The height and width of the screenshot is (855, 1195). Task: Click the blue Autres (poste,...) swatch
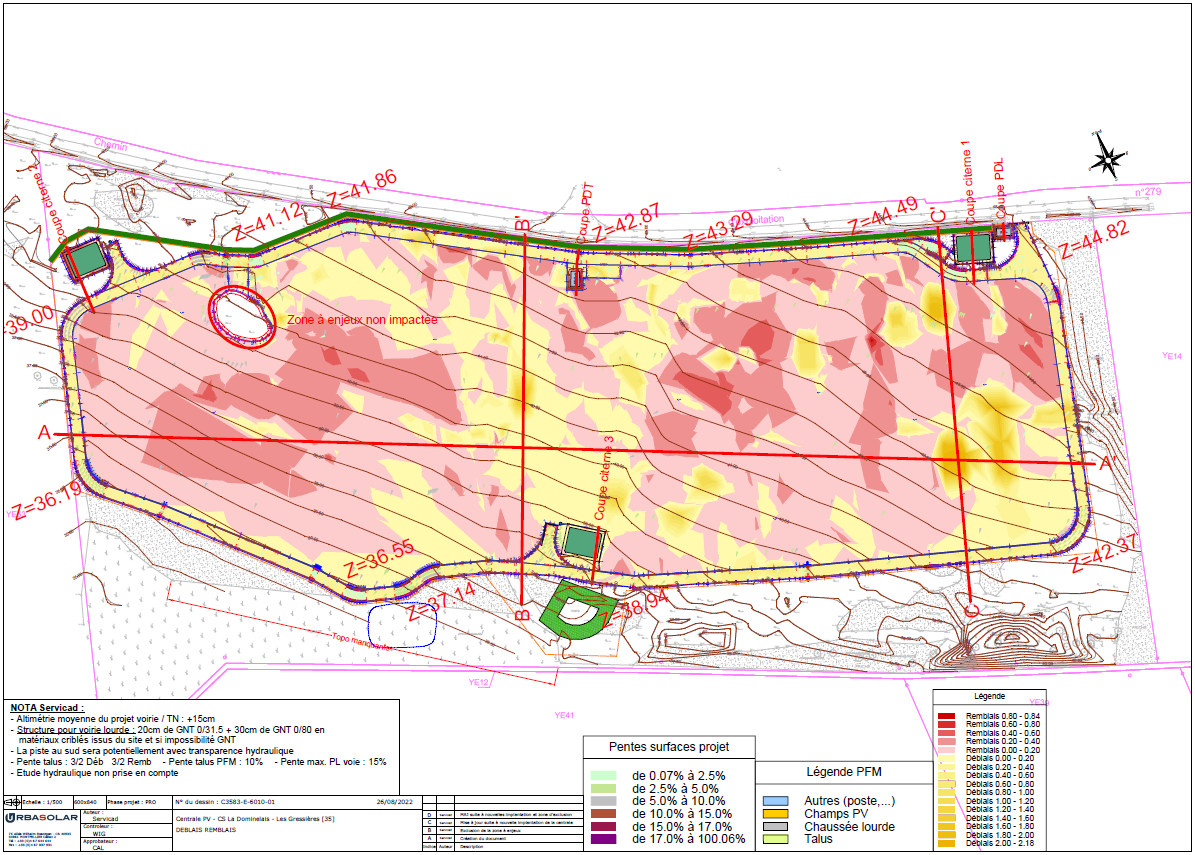coord(775,801)
